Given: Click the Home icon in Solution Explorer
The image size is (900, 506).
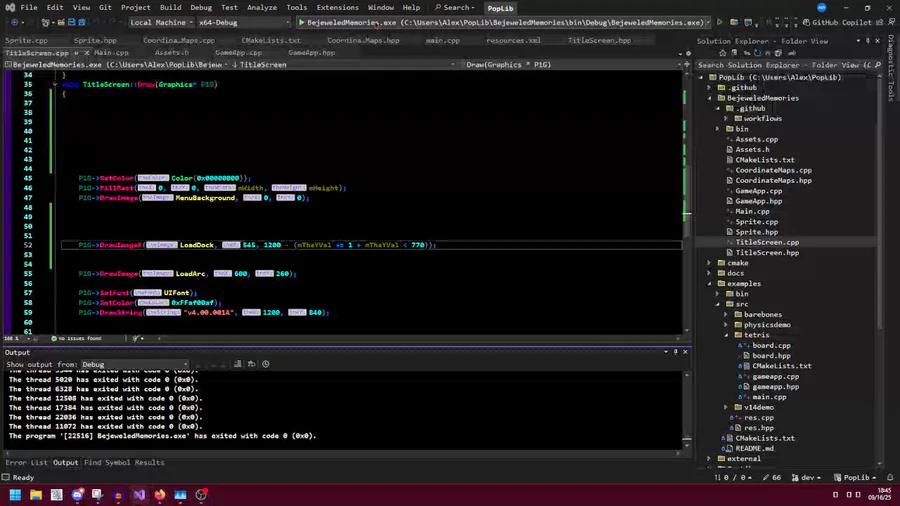Looking at the screenshot, I should pyautogui.click(x=723, y=53).
